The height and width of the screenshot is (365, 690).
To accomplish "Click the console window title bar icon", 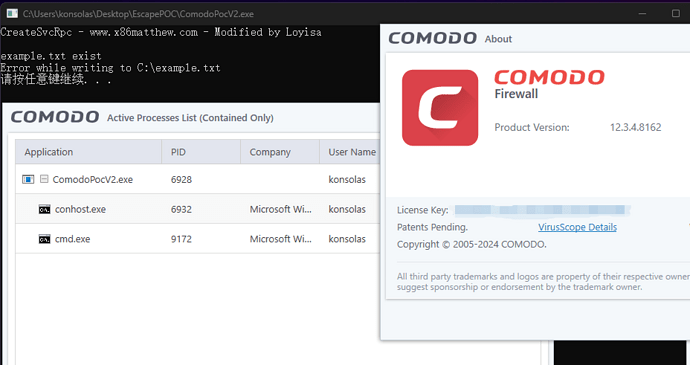I will (x=12, y=14).
